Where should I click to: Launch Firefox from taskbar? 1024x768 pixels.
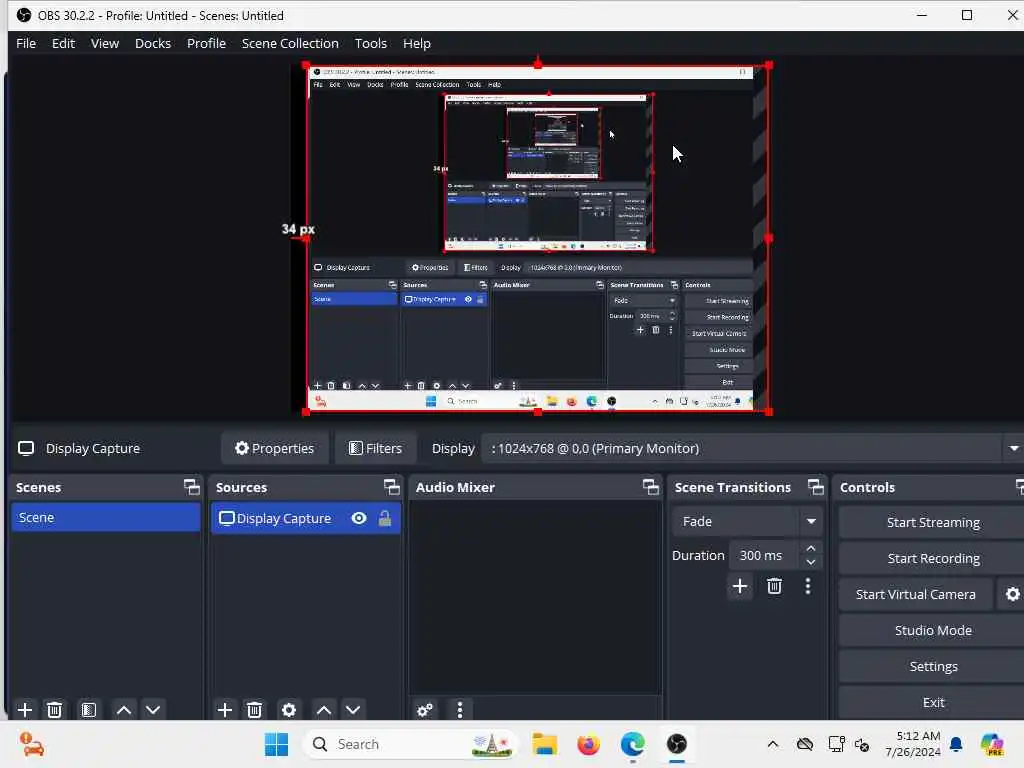click(x=588, y=744)
